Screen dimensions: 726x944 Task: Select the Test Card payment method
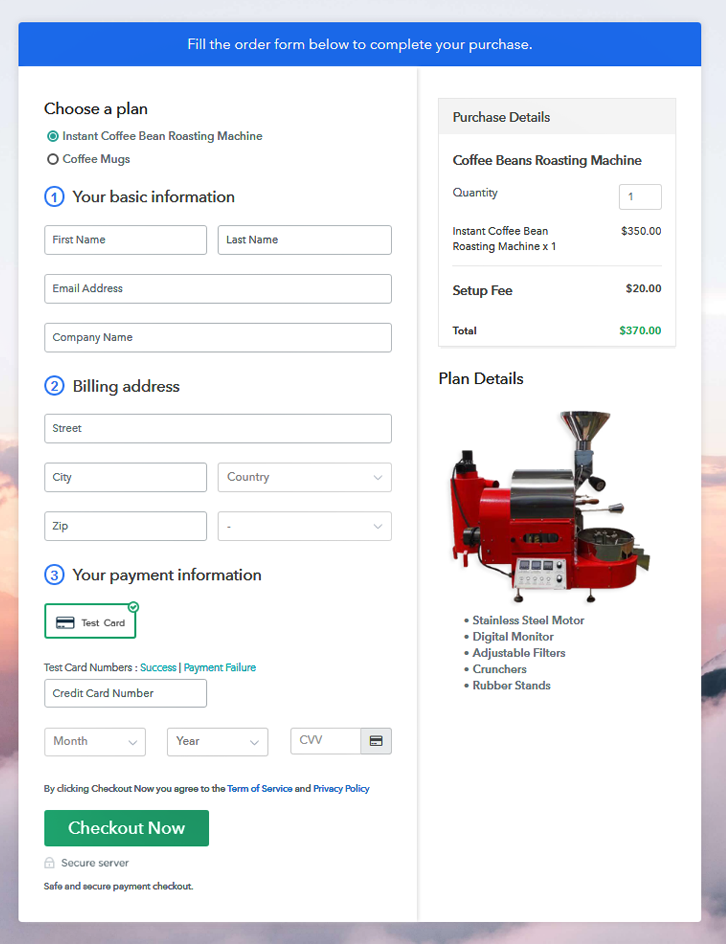coord(90,622)
